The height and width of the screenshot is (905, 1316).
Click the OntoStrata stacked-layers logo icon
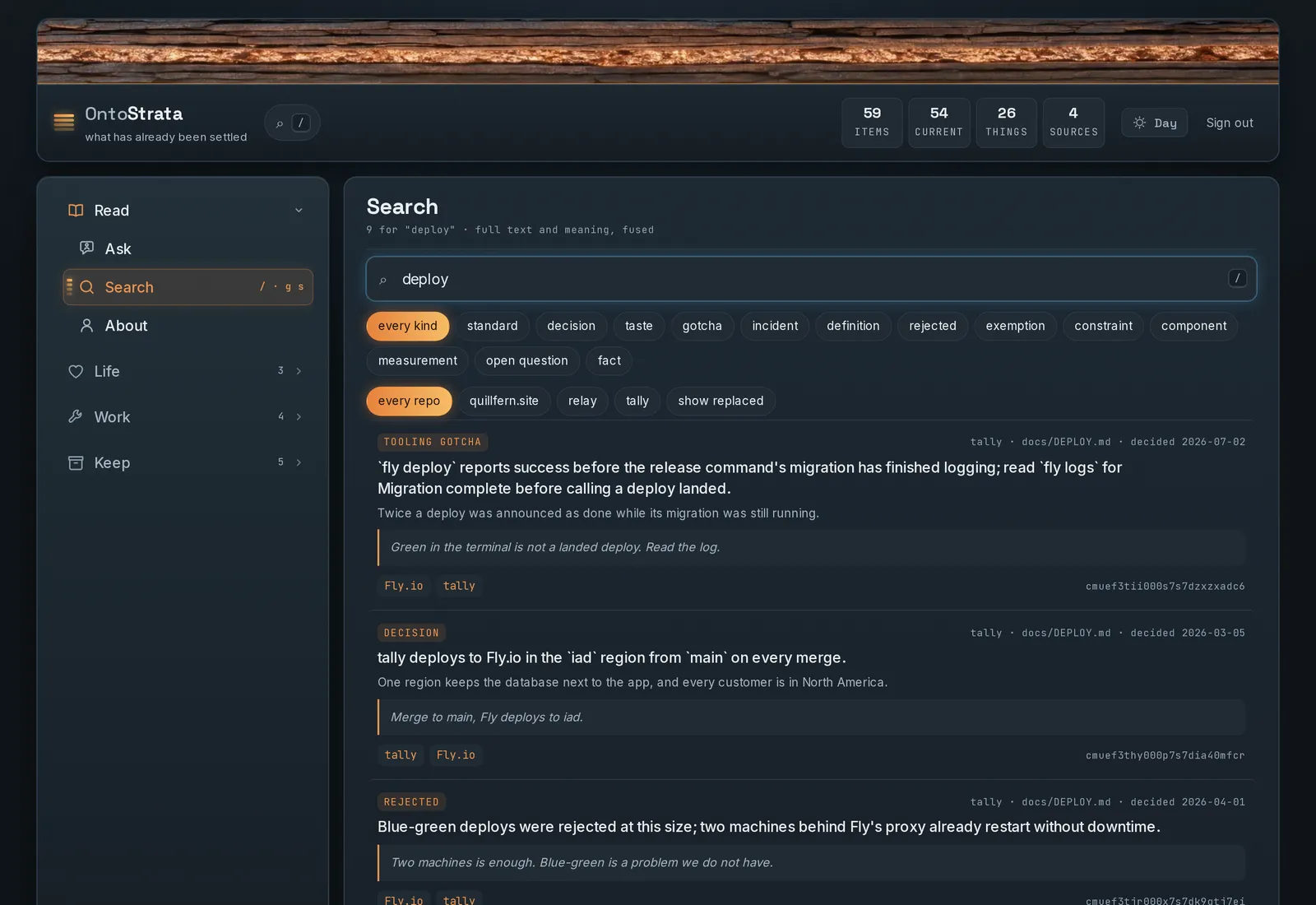click(64, 122)
